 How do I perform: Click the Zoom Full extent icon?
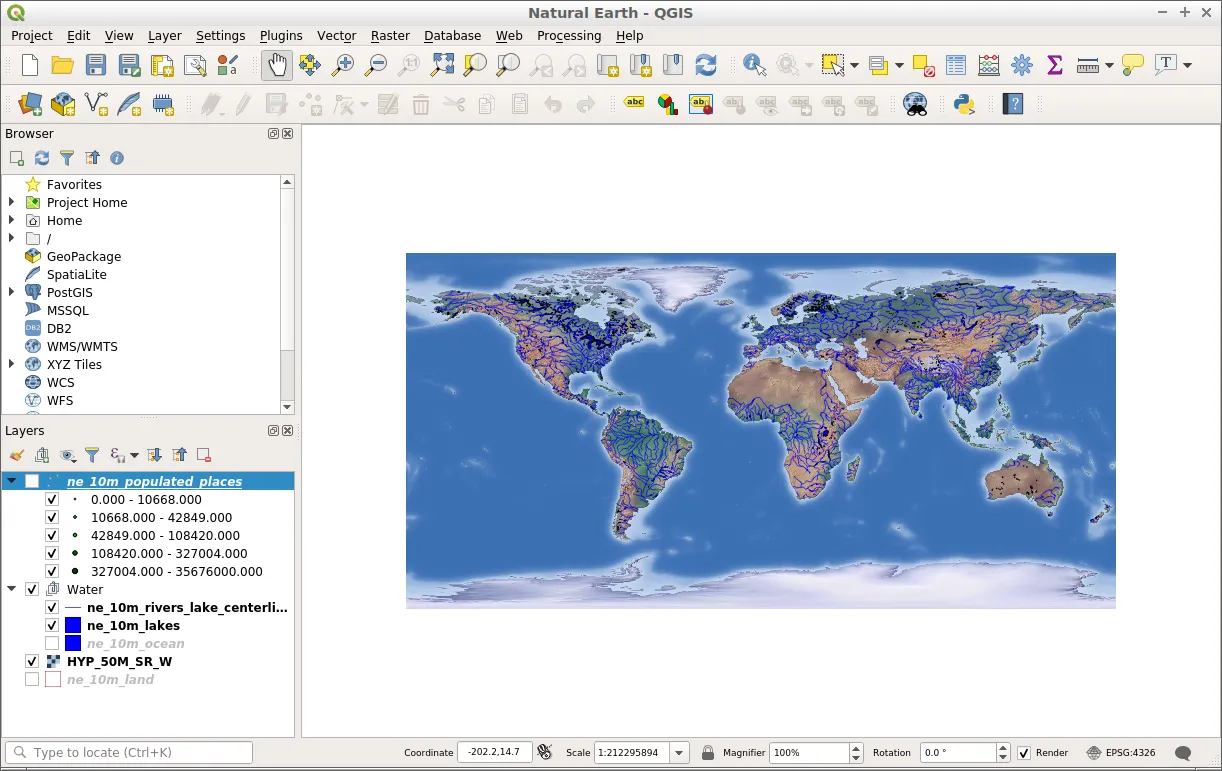coord(442,66)
